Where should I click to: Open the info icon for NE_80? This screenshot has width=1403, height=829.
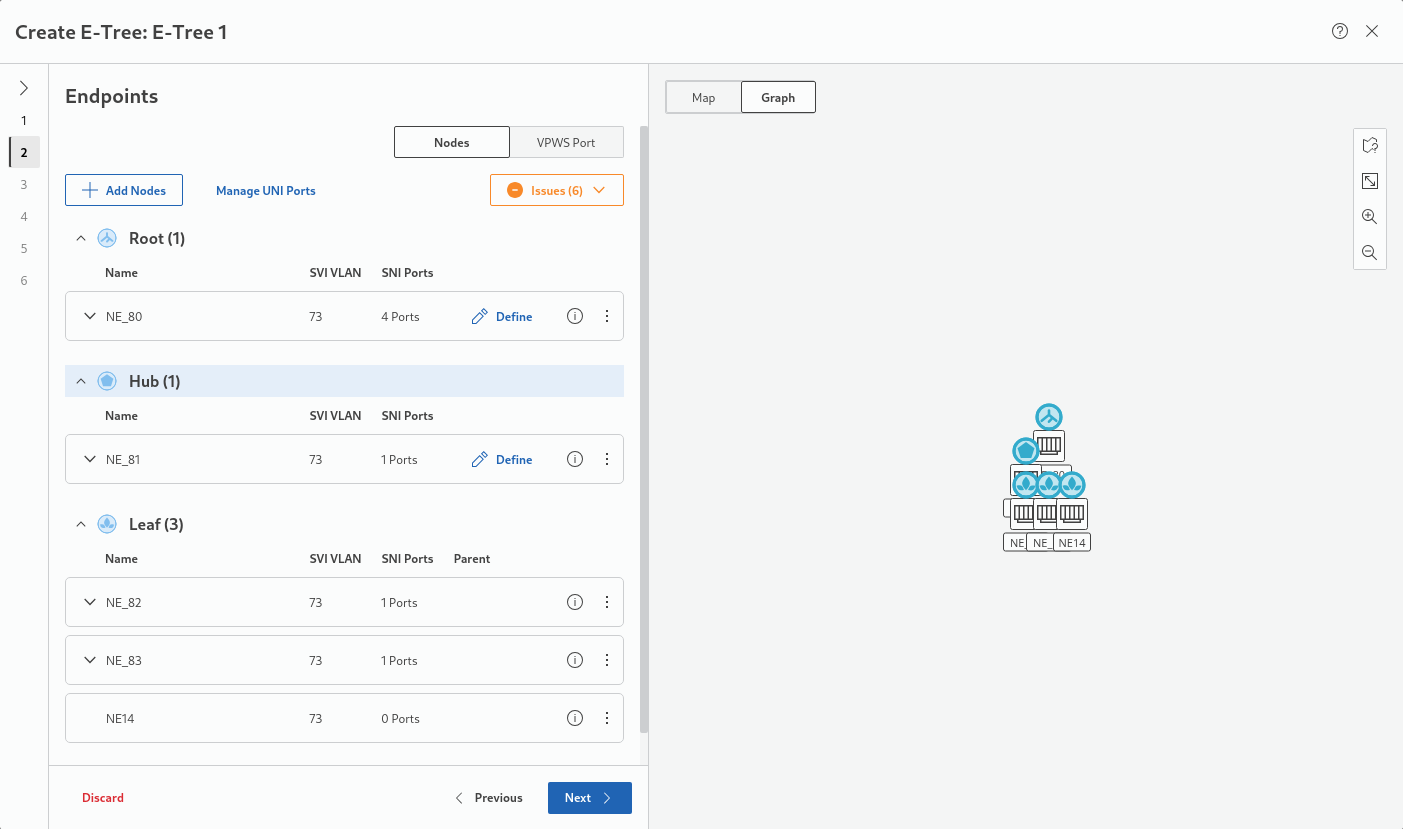tap(575, 316)
